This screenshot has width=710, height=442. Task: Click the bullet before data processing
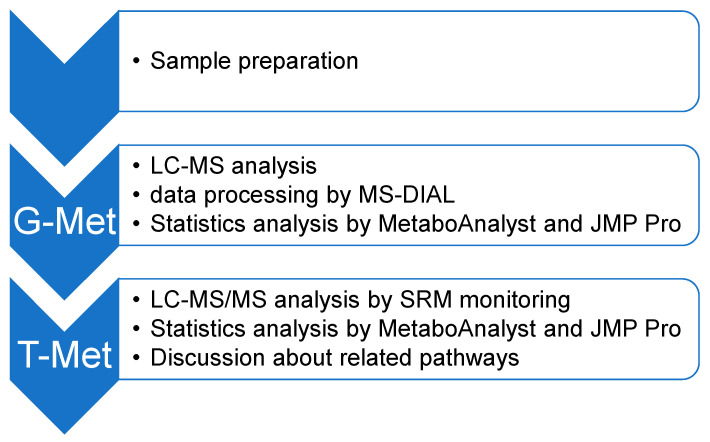(136, 195)
